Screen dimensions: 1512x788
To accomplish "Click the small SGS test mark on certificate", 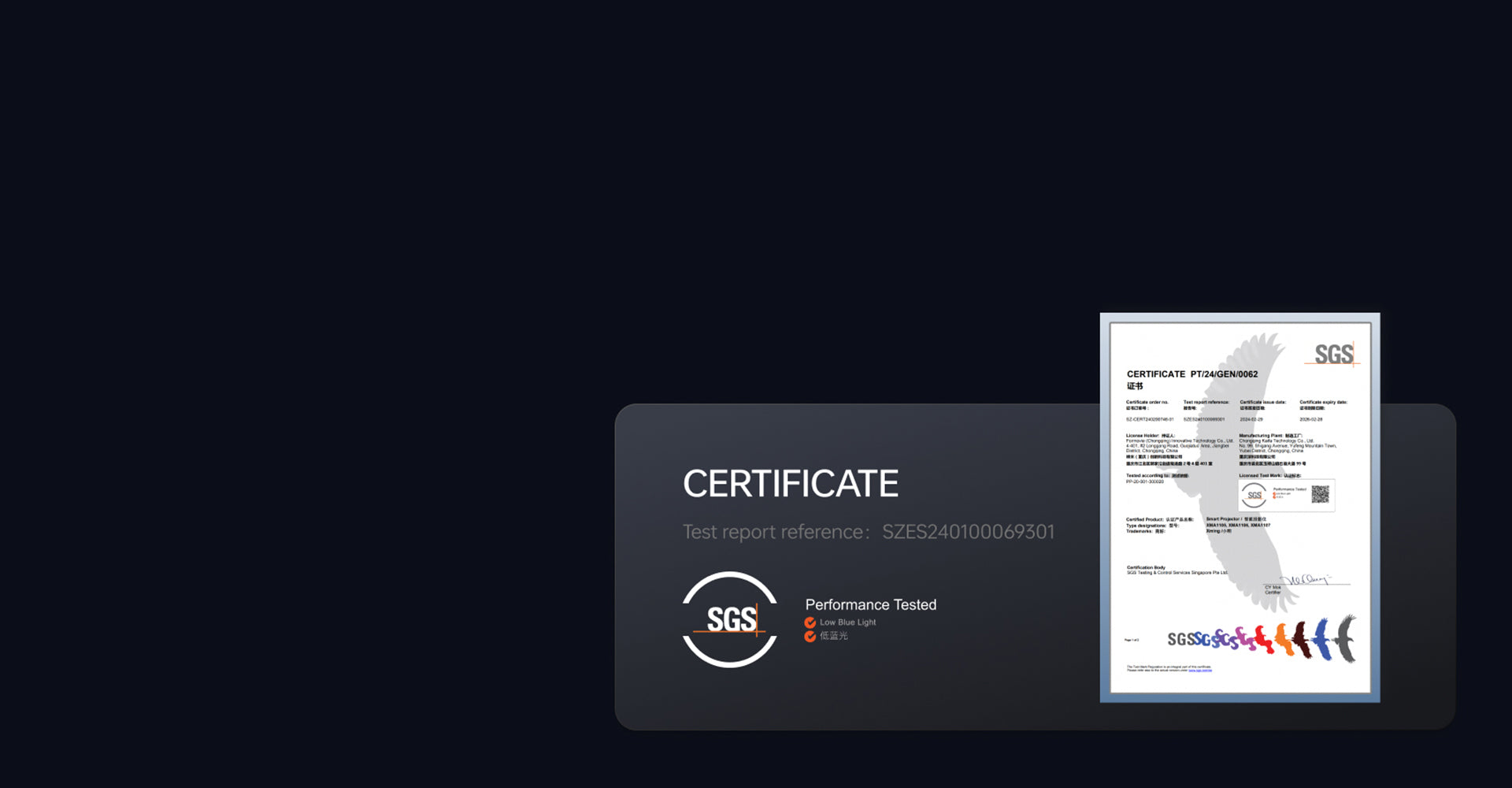I will [1254, 495].
